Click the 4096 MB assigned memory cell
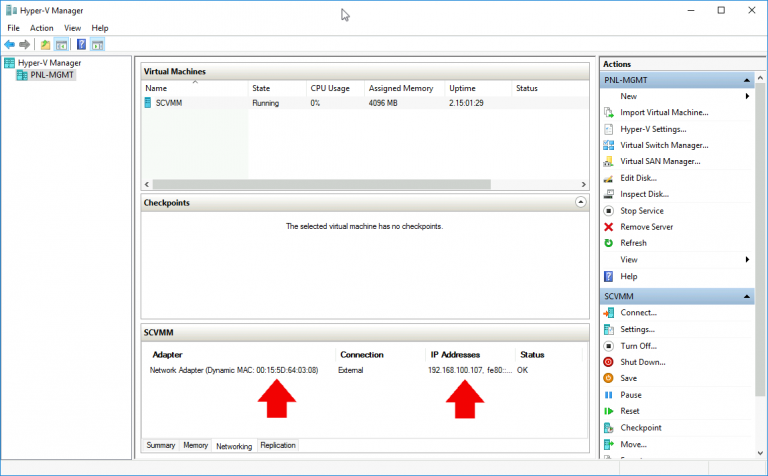This screenshot has width=768, height=476. coord(383,103)
